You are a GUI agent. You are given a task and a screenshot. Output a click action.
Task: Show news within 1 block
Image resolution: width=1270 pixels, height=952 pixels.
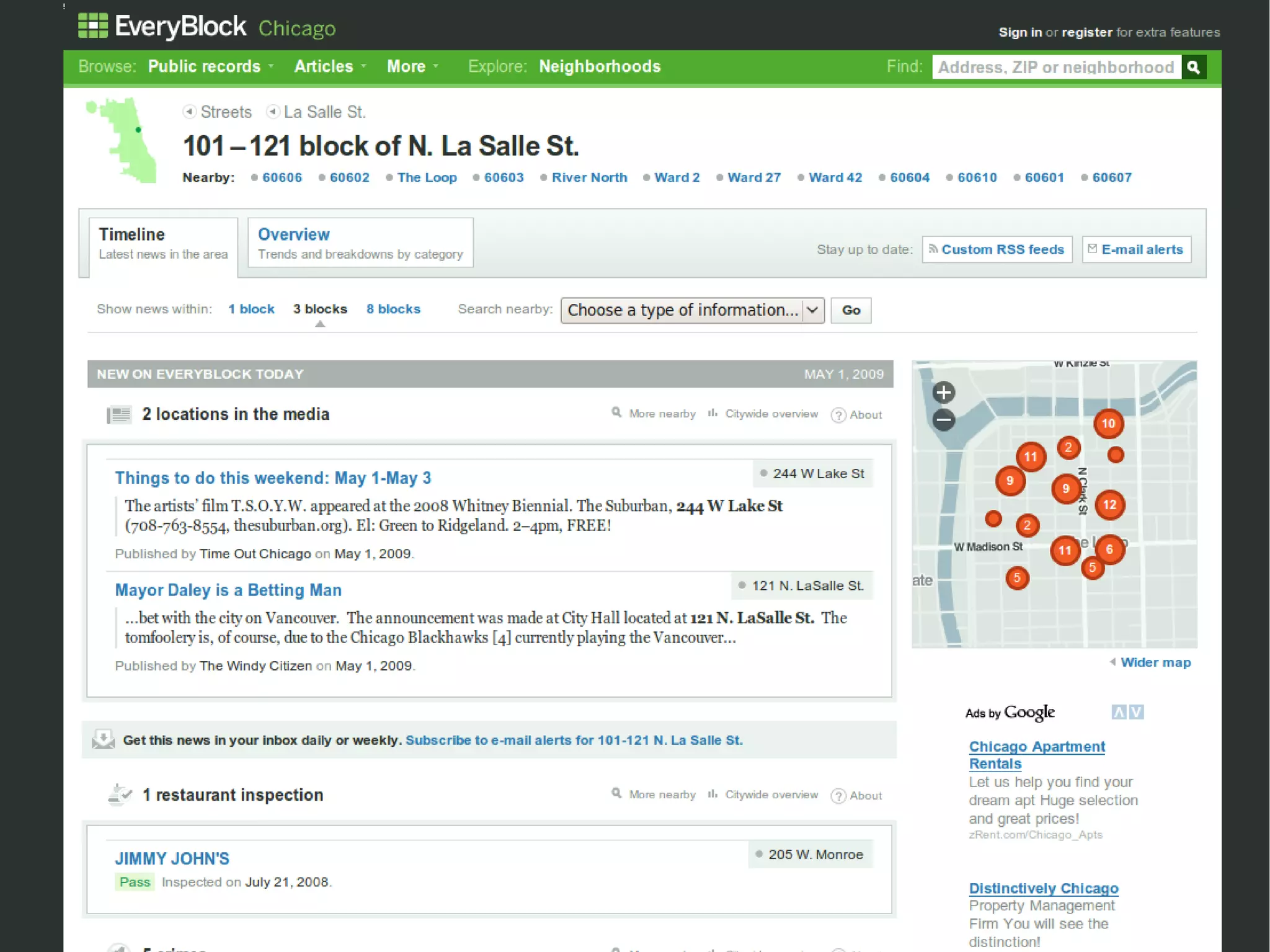[x=251, y=309]
